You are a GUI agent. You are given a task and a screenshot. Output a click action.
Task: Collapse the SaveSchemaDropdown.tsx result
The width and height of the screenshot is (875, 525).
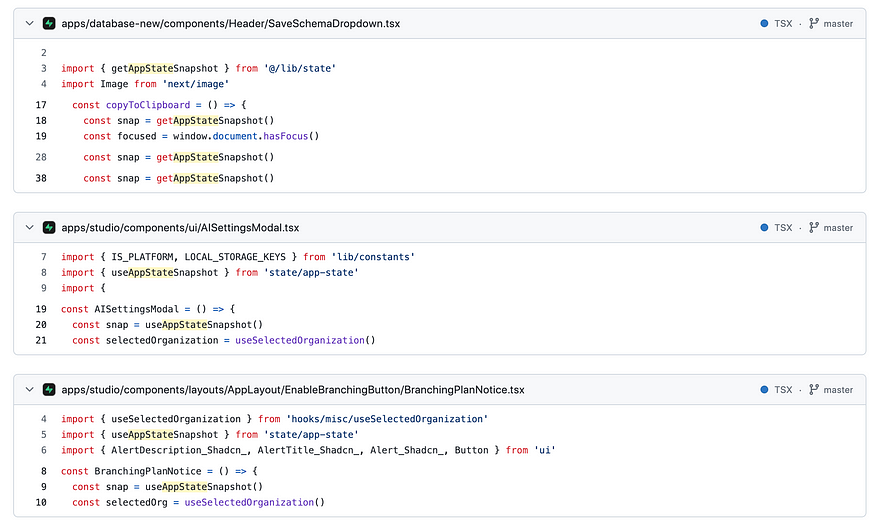point(30,23)
